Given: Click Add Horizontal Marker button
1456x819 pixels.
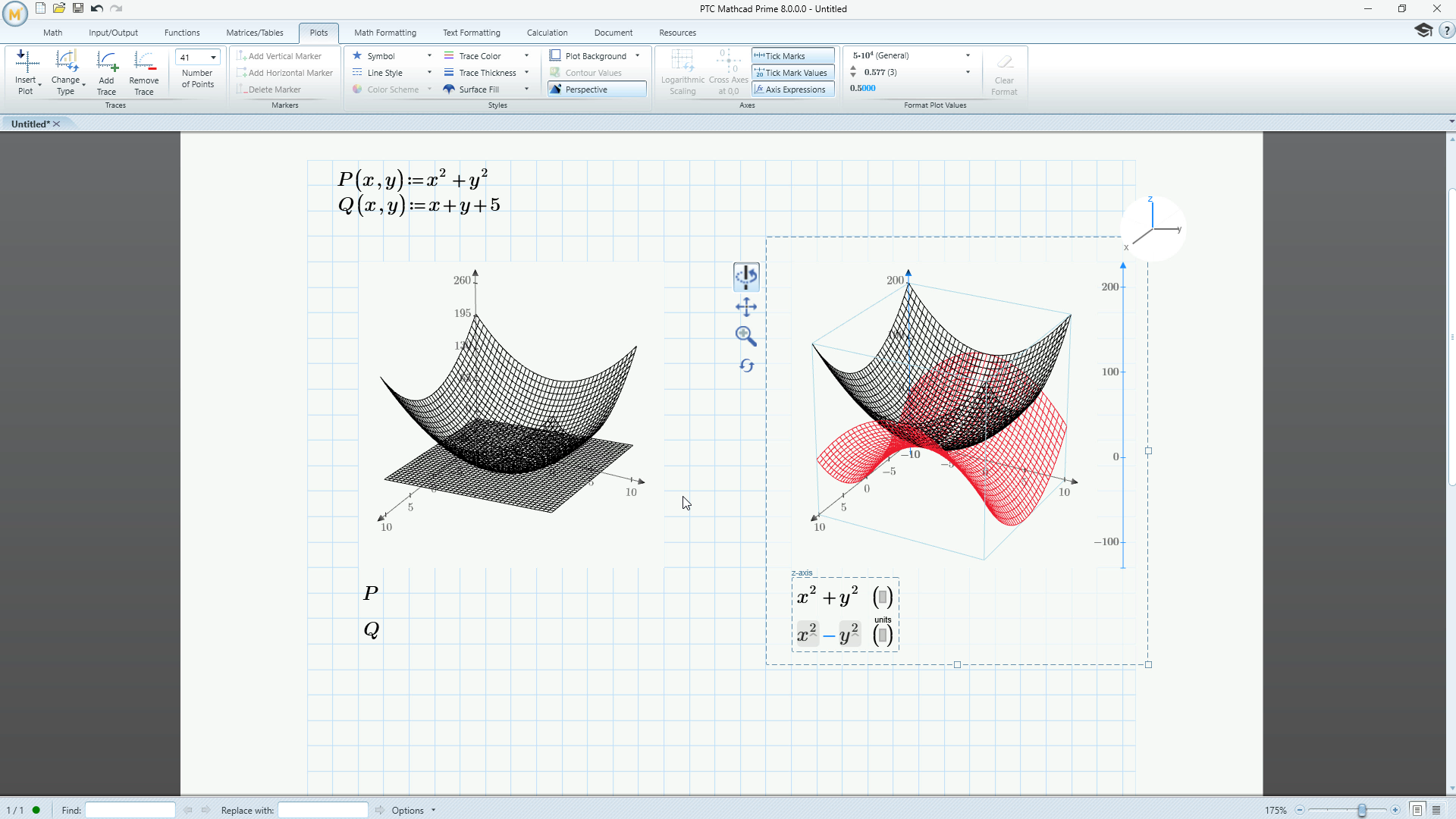Looking at the screenshot, I should tap(285, 73).
